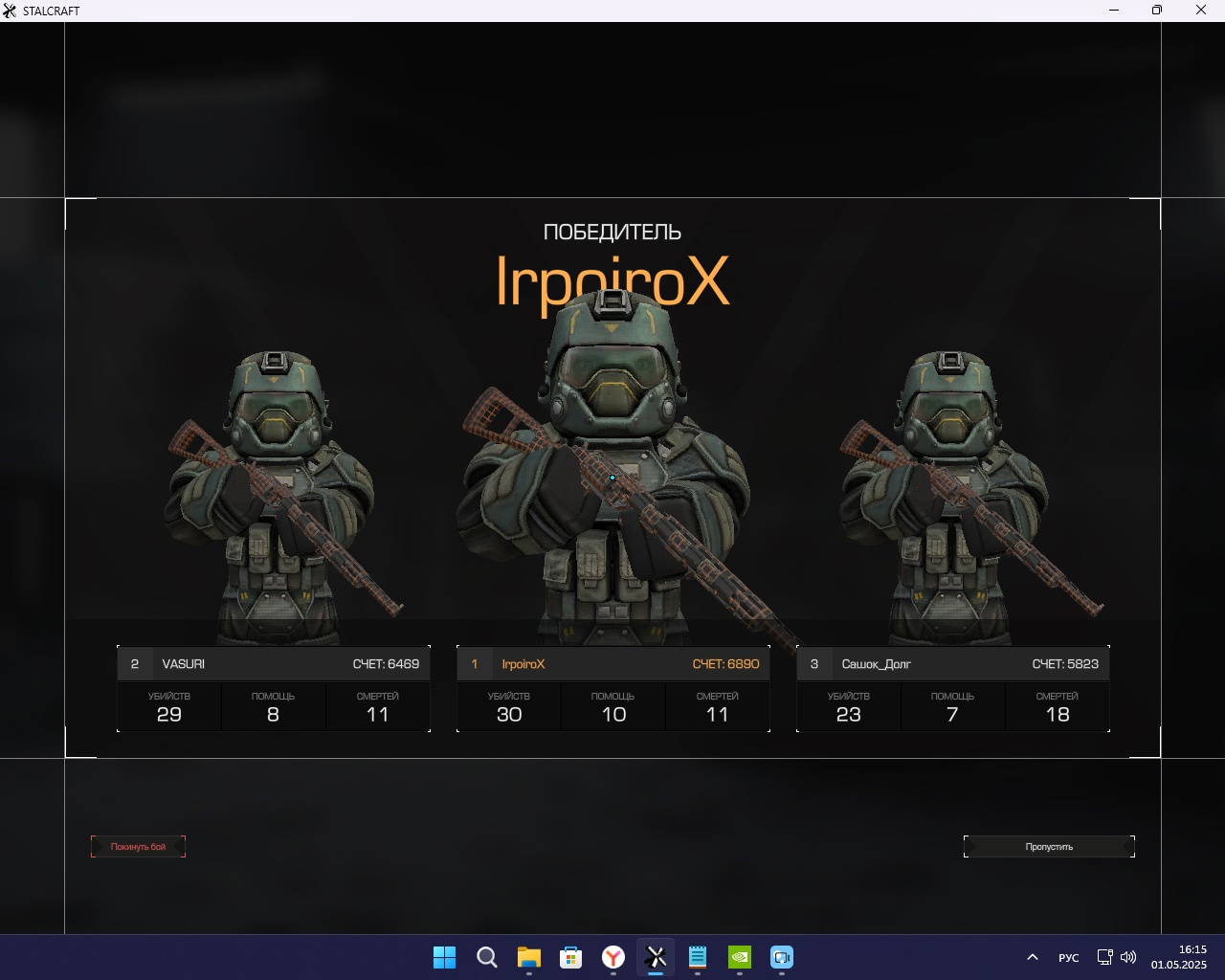
Task: Restore down the STALCRAFT window
Action: coord(1157,11)
